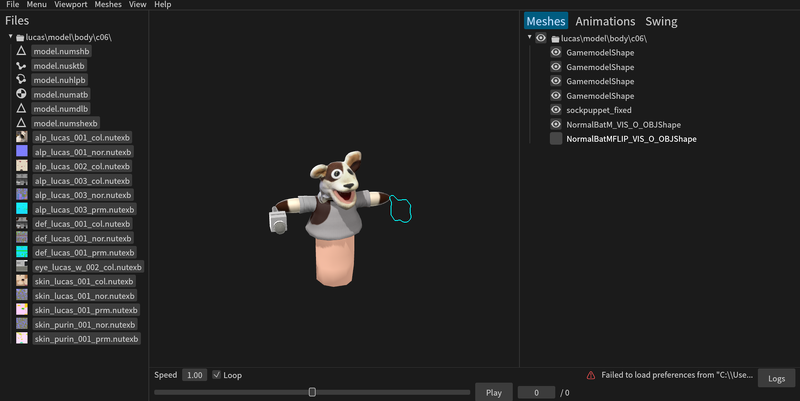Screen dimensions: 800x401
Task: Click the Play animation button
Action: pos(493,392)
